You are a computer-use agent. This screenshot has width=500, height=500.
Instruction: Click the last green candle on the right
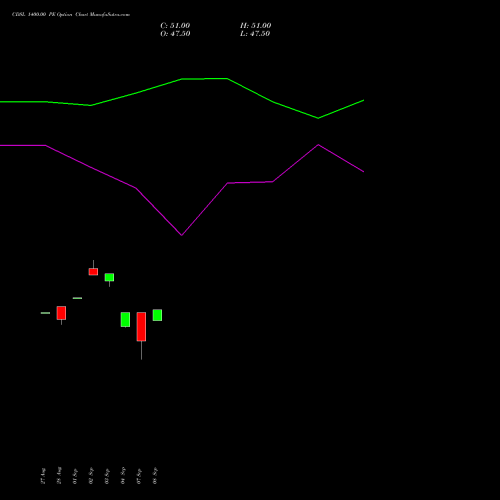[157, 315]
